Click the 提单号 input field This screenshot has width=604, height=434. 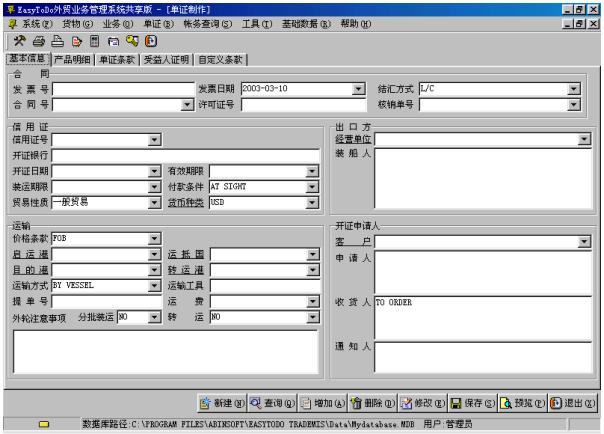pos(106,302)
